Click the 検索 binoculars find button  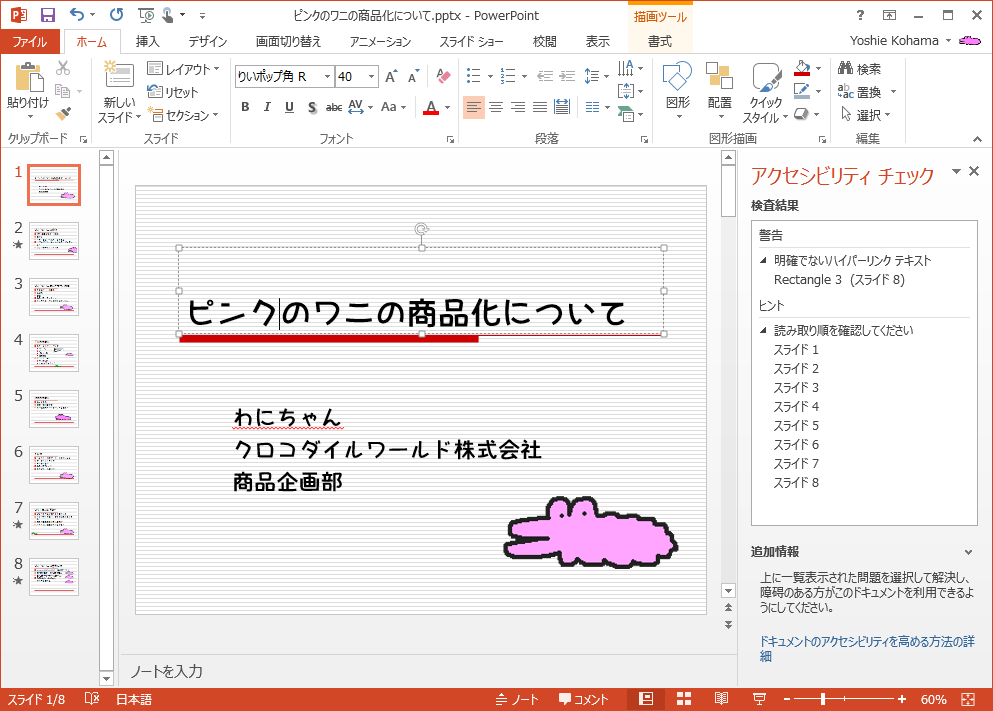[x=859, y=69]
